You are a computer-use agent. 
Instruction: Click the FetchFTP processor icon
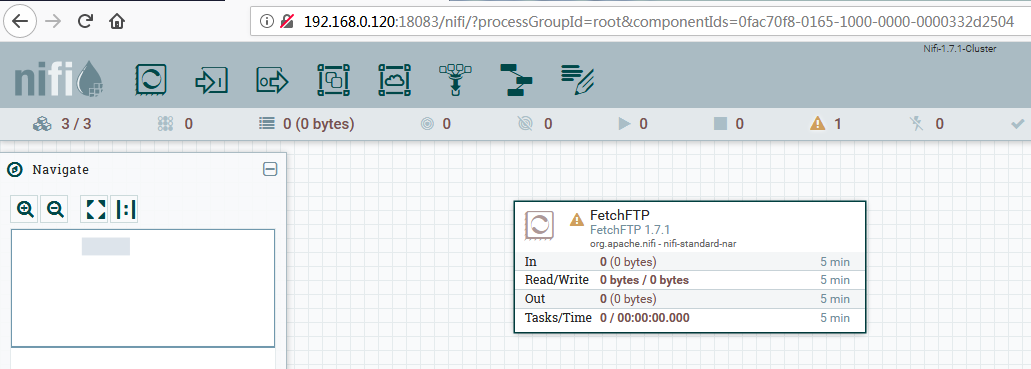[x=539, y=225]
